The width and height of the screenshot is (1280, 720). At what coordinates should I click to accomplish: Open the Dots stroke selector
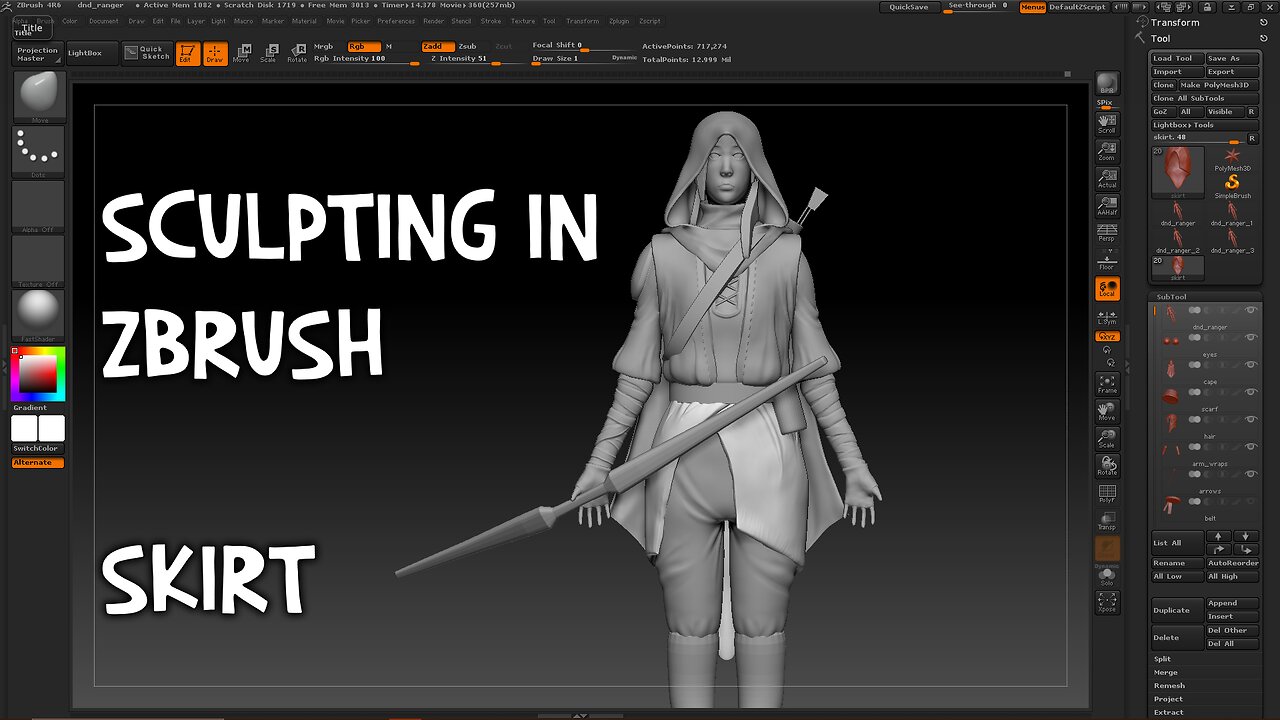(x=38, y=152)
